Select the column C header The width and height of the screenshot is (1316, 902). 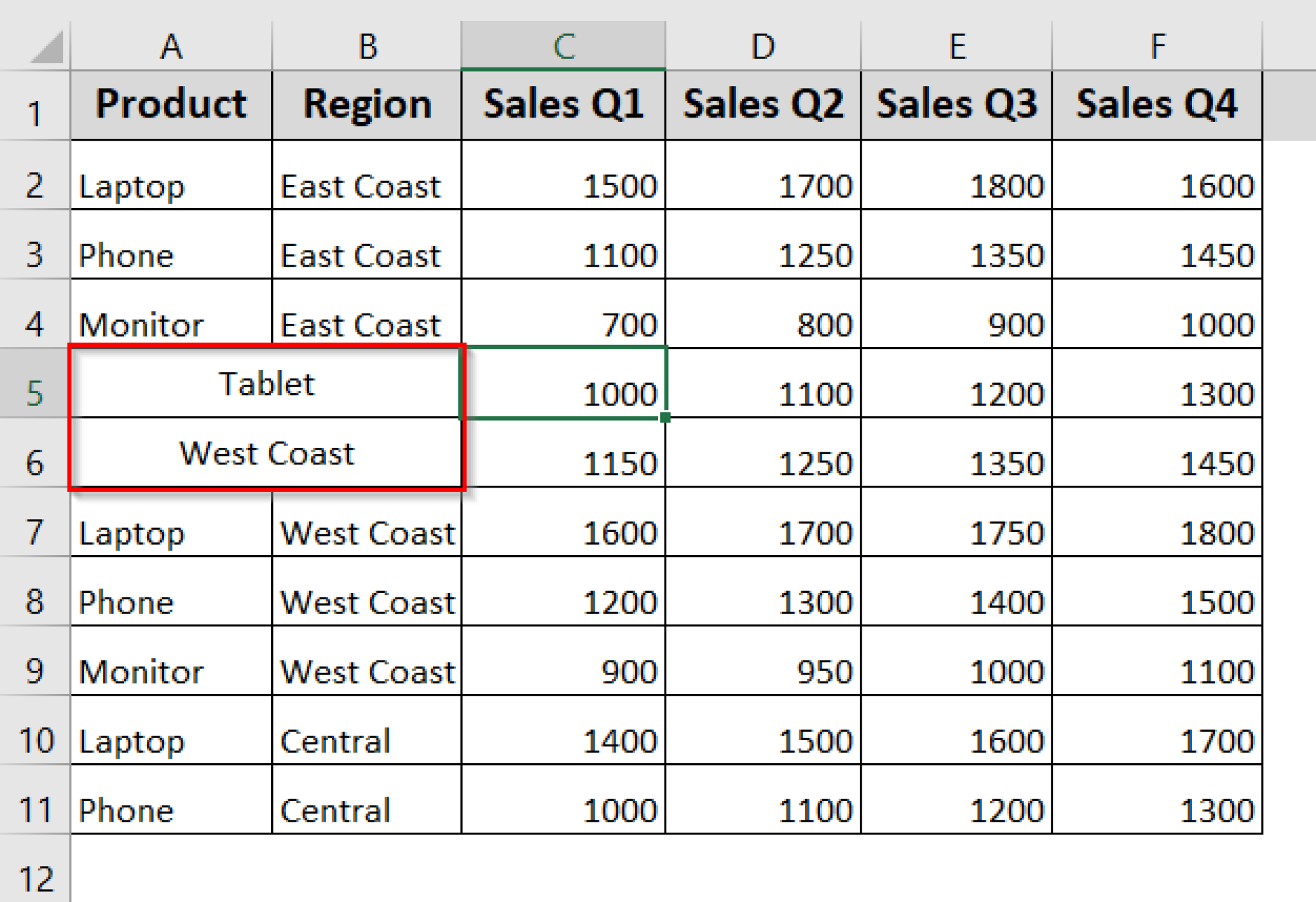(564, 45)
